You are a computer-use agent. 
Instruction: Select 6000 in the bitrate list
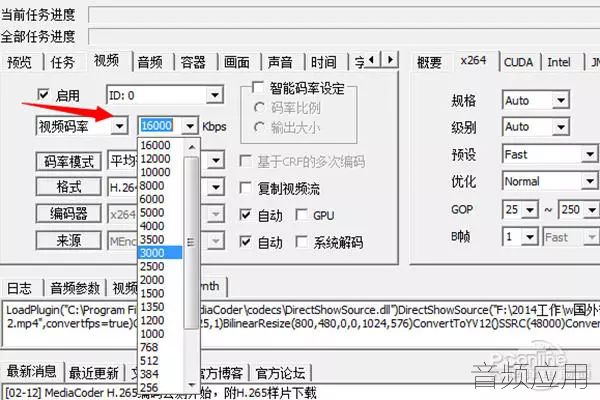[x=160, y=199]
